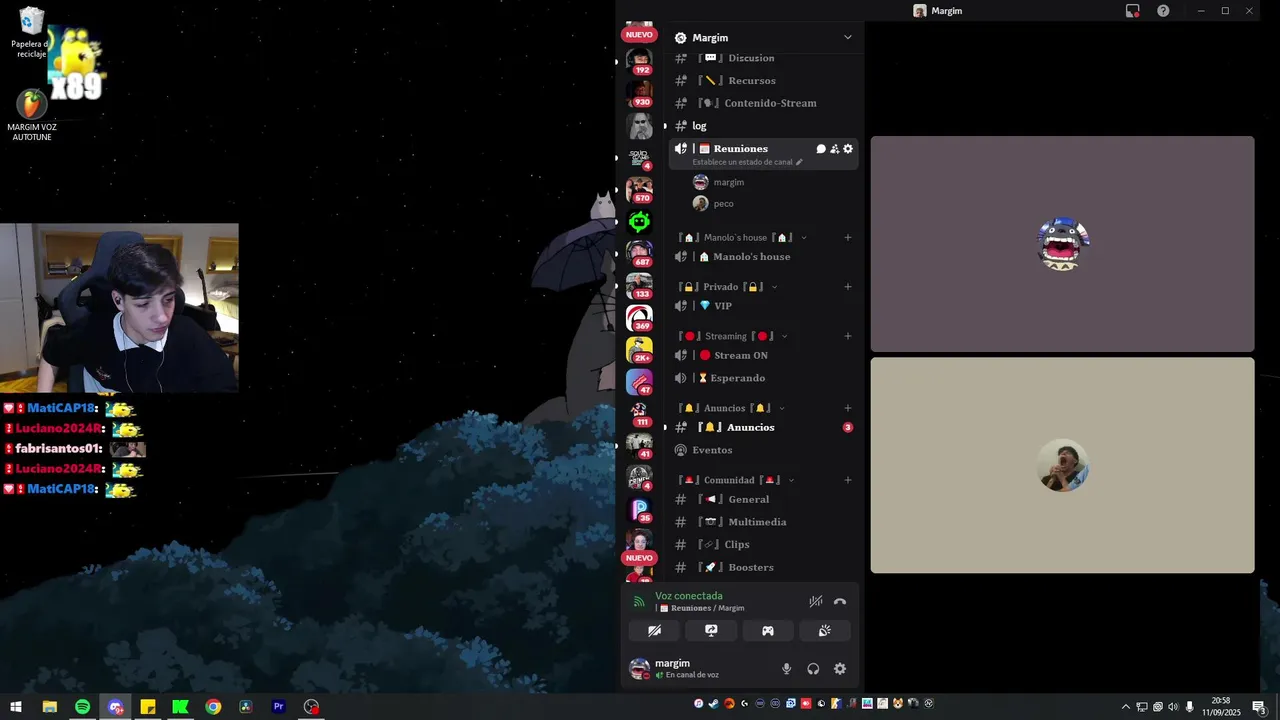Open Google Chrome from the taskbar
The height and width of the screenshot is (720, 1280).
coord(213,707)
